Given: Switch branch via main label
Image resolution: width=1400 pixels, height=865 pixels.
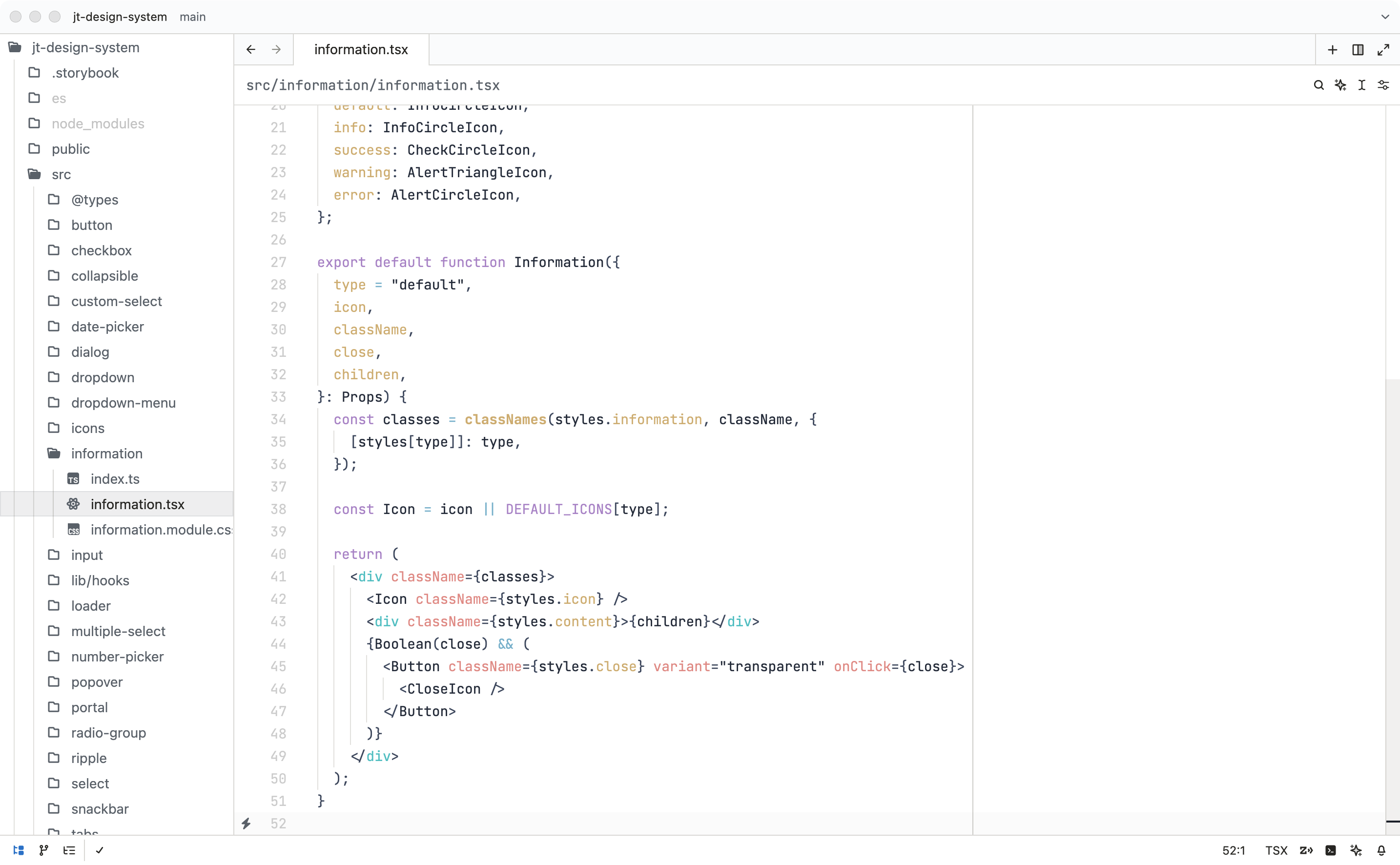Looking at the screenshot, I should (192, 17).
